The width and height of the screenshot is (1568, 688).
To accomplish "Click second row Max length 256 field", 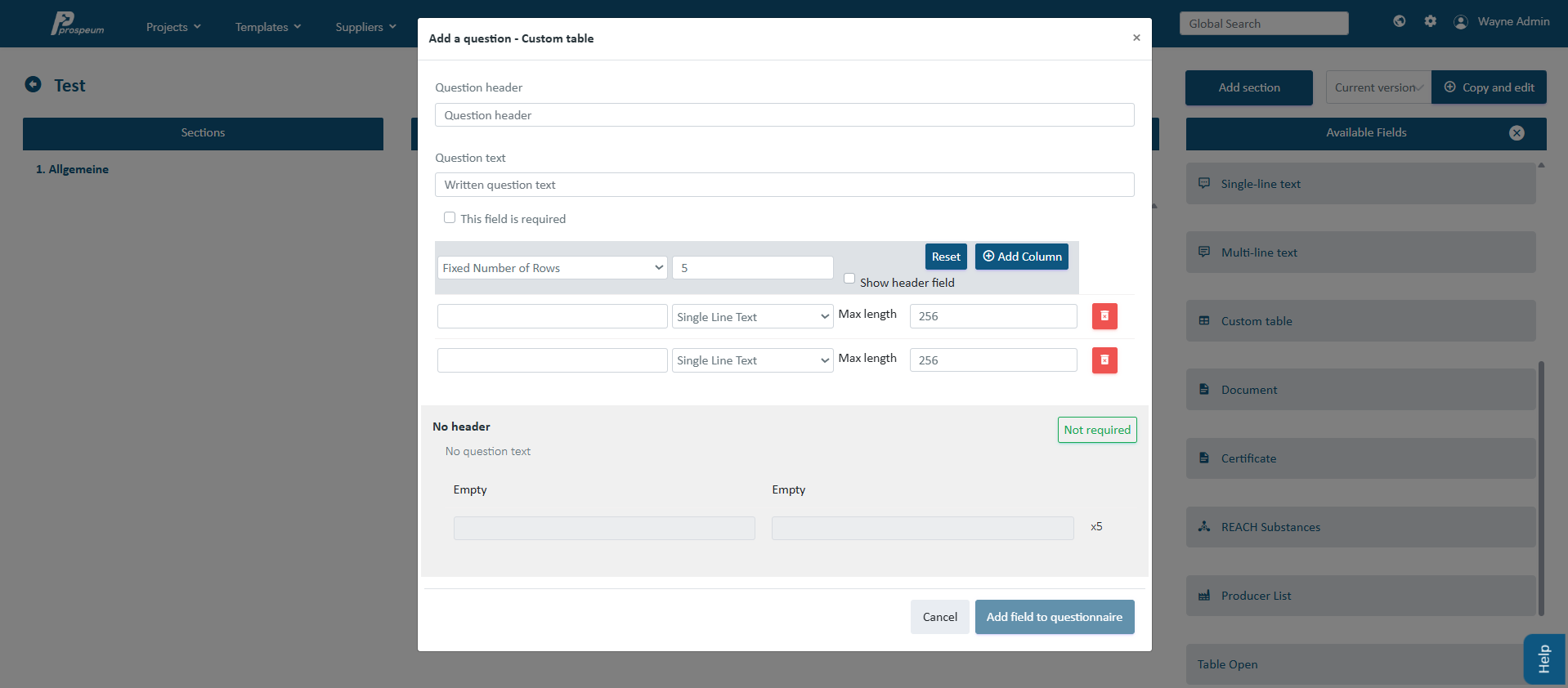I will pos(993,360).
